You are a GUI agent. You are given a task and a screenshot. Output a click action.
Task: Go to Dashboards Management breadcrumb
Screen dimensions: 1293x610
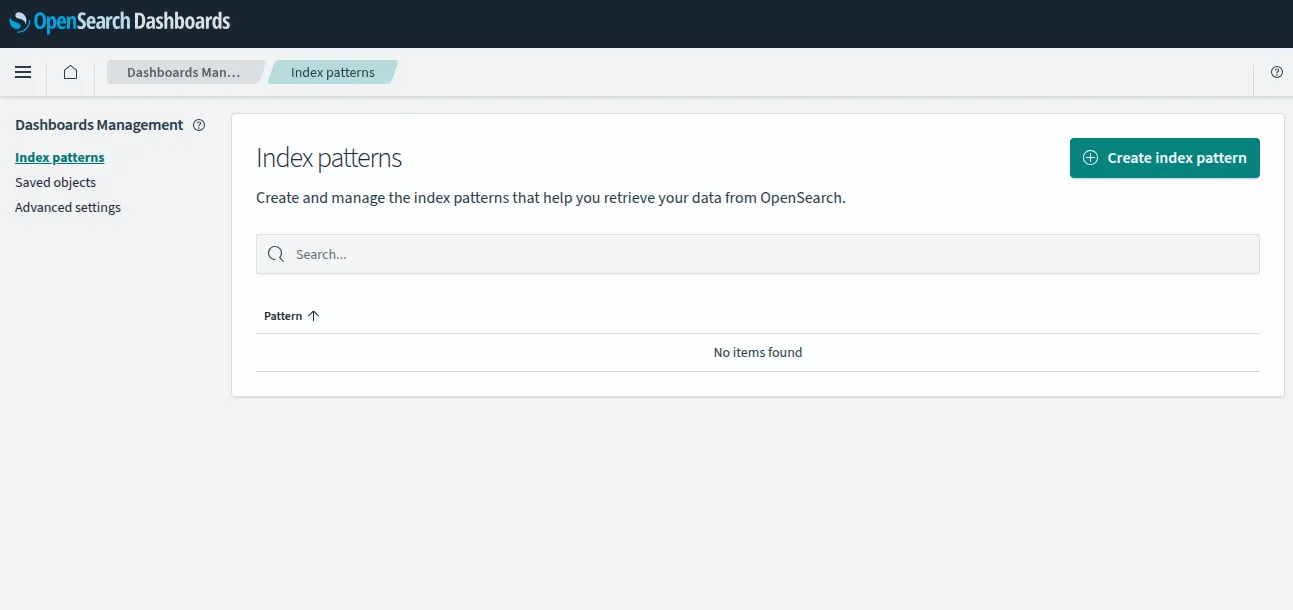(183, 72)
